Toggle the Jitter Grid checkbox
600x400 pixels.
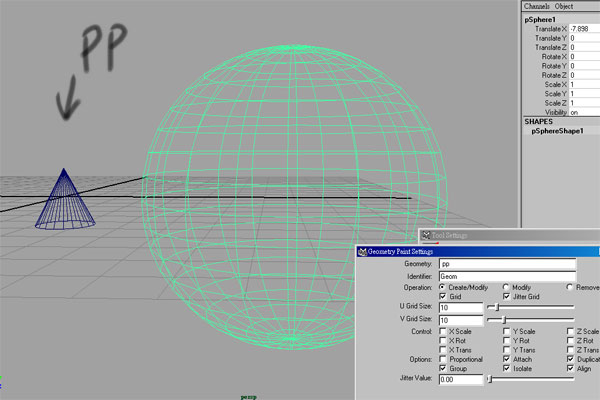click(x=506, y=296)
